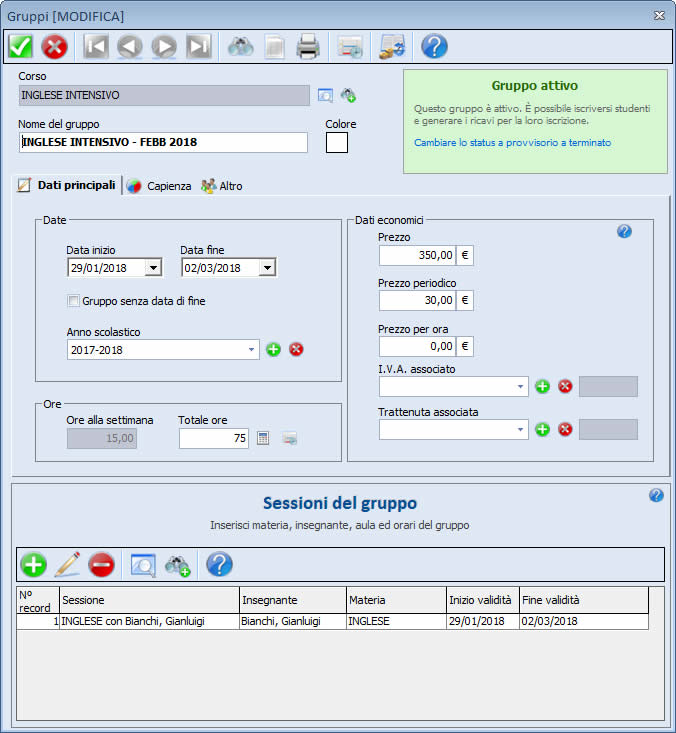Open the Data inizio date dropdown

click(x=153, y=268)
